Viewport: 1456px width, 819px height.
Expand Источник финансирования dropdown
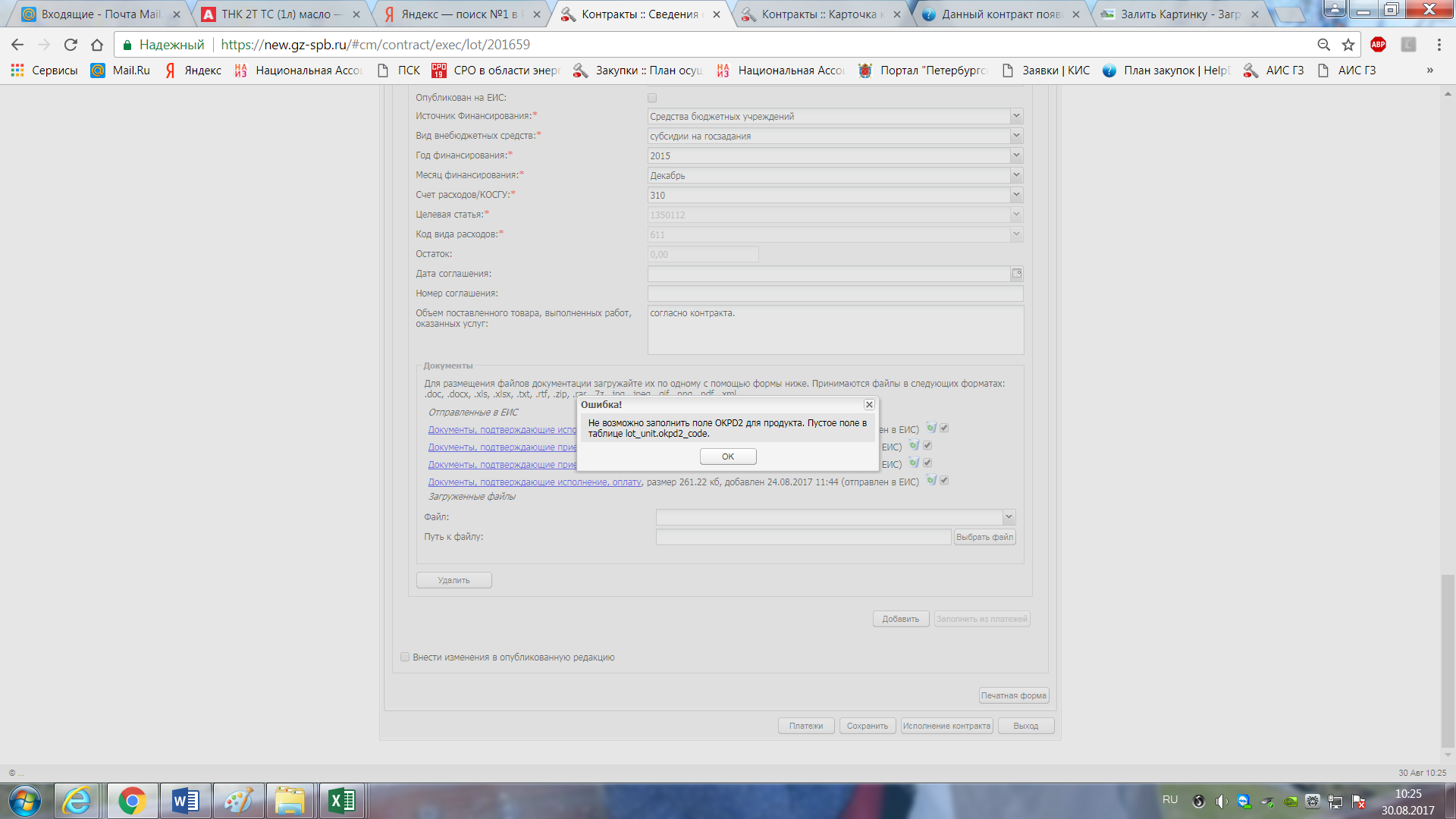pyautogui.click(x=1016, y=116)
